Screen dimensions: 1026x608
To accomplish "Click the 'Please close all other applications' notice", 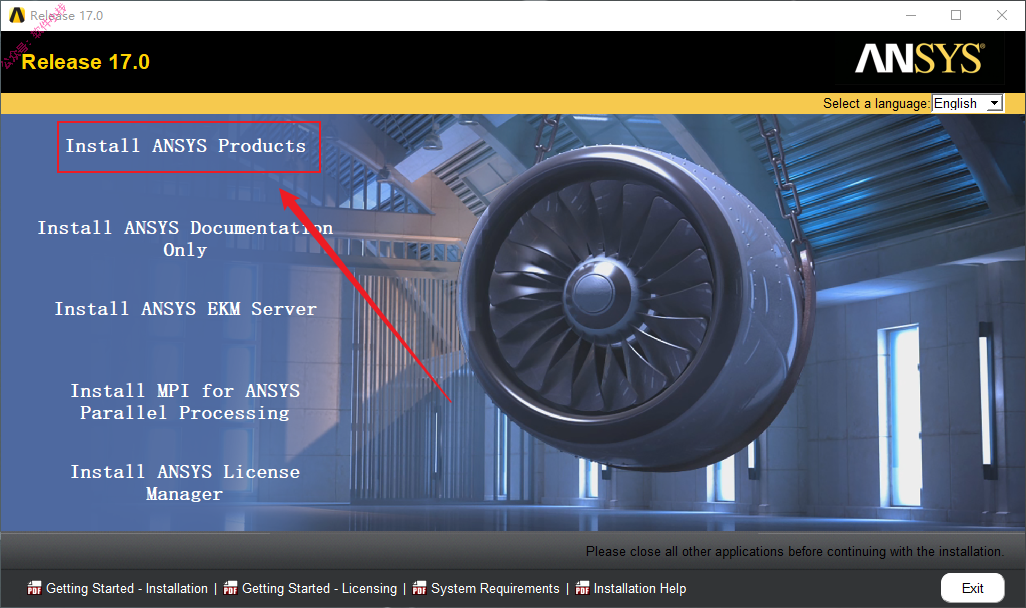I will click(794, 551).
